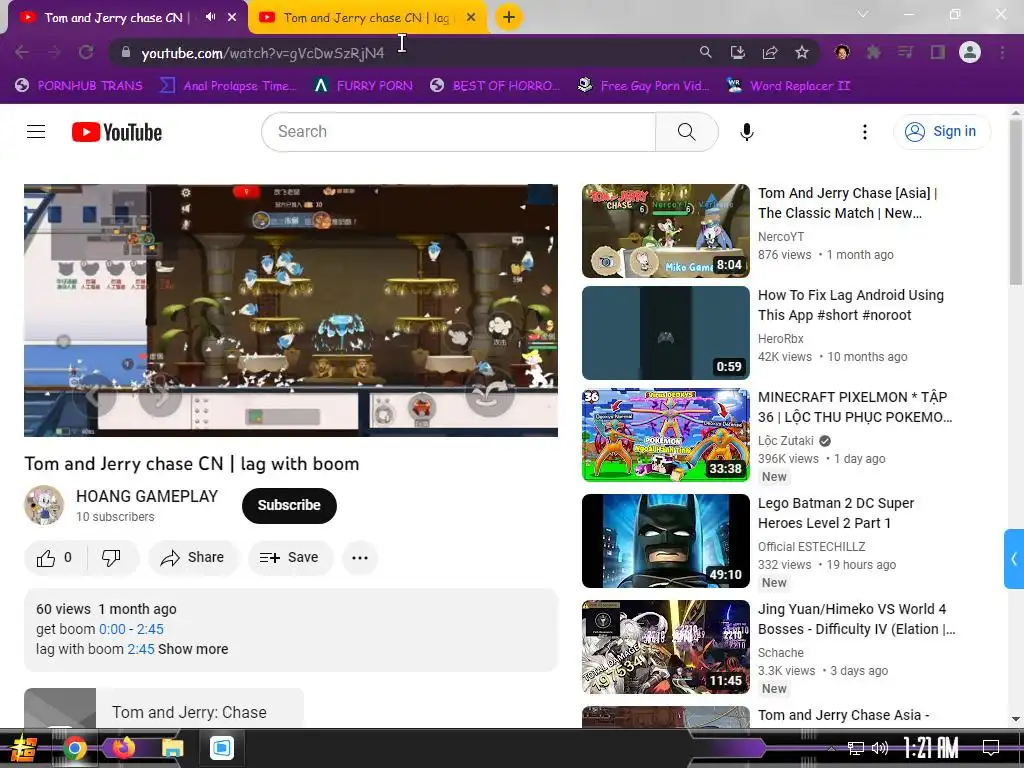Jump to timestamp 2:45 after 'get boom'

150,629
